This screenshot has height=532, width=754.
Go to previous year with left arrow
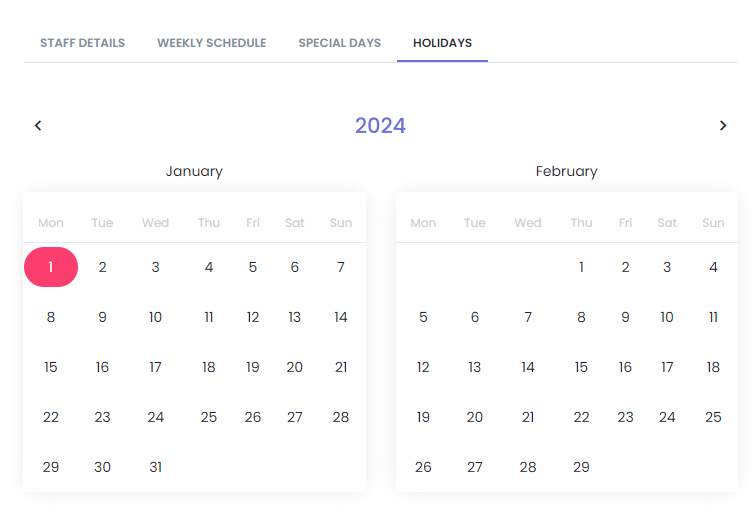coord(38,125)
